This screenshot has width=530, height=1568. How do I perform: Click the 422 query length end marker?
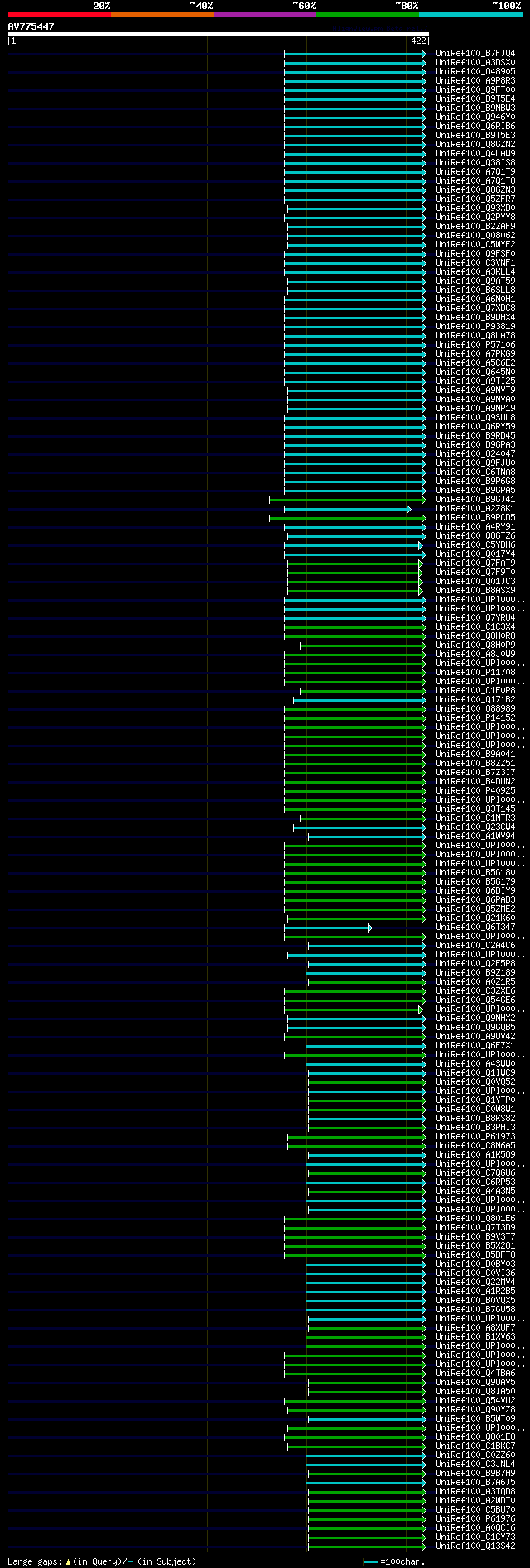pyautogui.click(x=417, y=41)
